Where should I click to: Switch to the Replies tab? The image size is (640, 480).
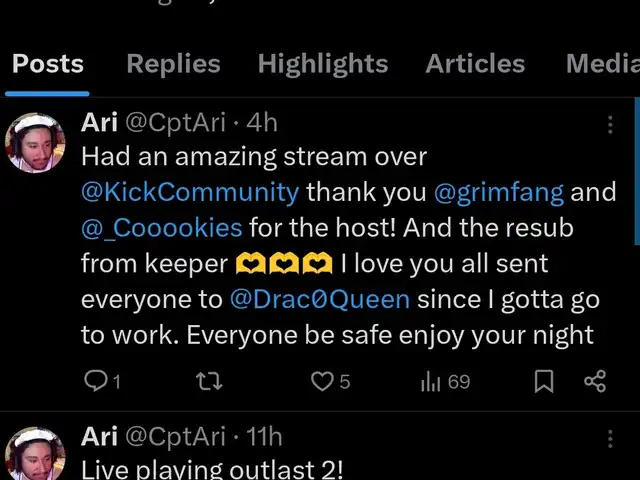pyautogui.click(x=173, y=64)
